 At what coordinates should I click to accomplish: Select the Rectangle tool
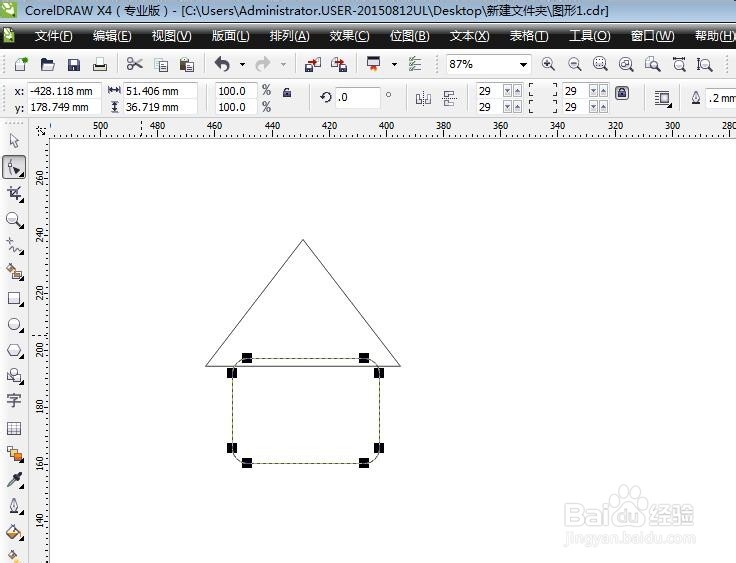click(x=15, y=299)
